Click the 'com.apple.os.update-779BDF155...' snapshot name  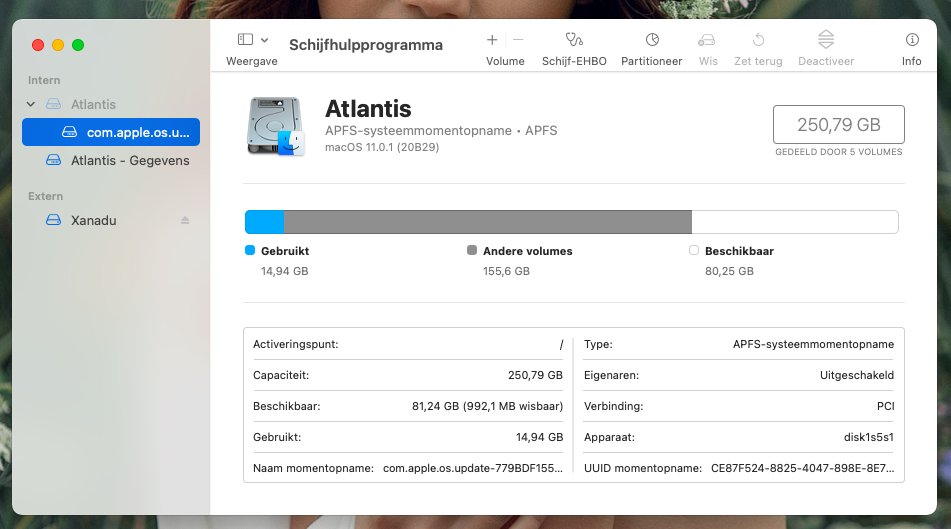(x=473, y=468)
